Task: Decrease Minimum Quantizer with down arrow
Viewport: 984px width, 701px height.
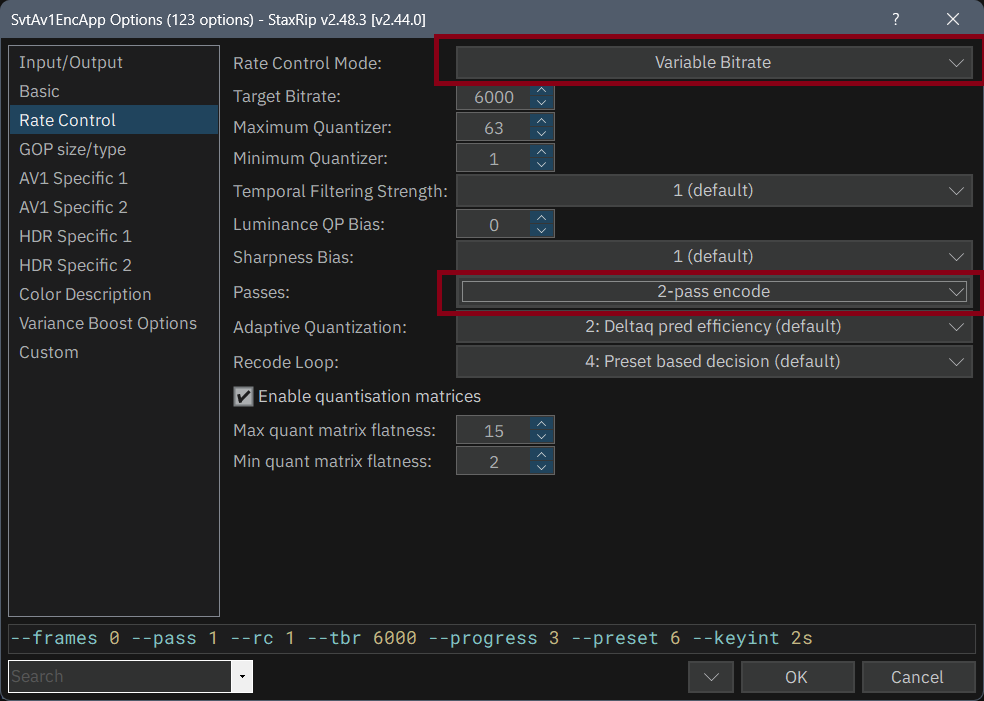Action: pyautogui.click(x=542, y=164)
